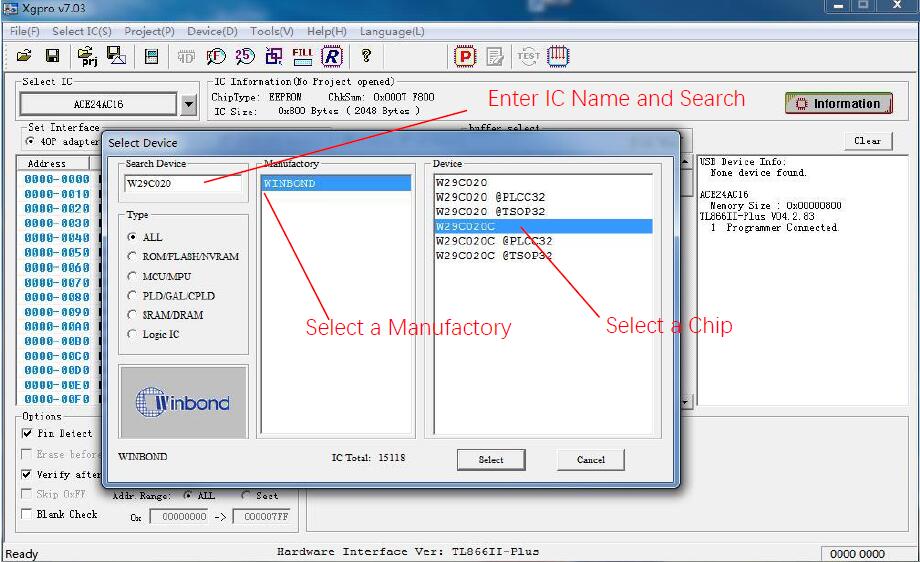Select SRAM/DRAM type radio button
The width and height of the screenshot is (920, 562).
coord(132,314)
